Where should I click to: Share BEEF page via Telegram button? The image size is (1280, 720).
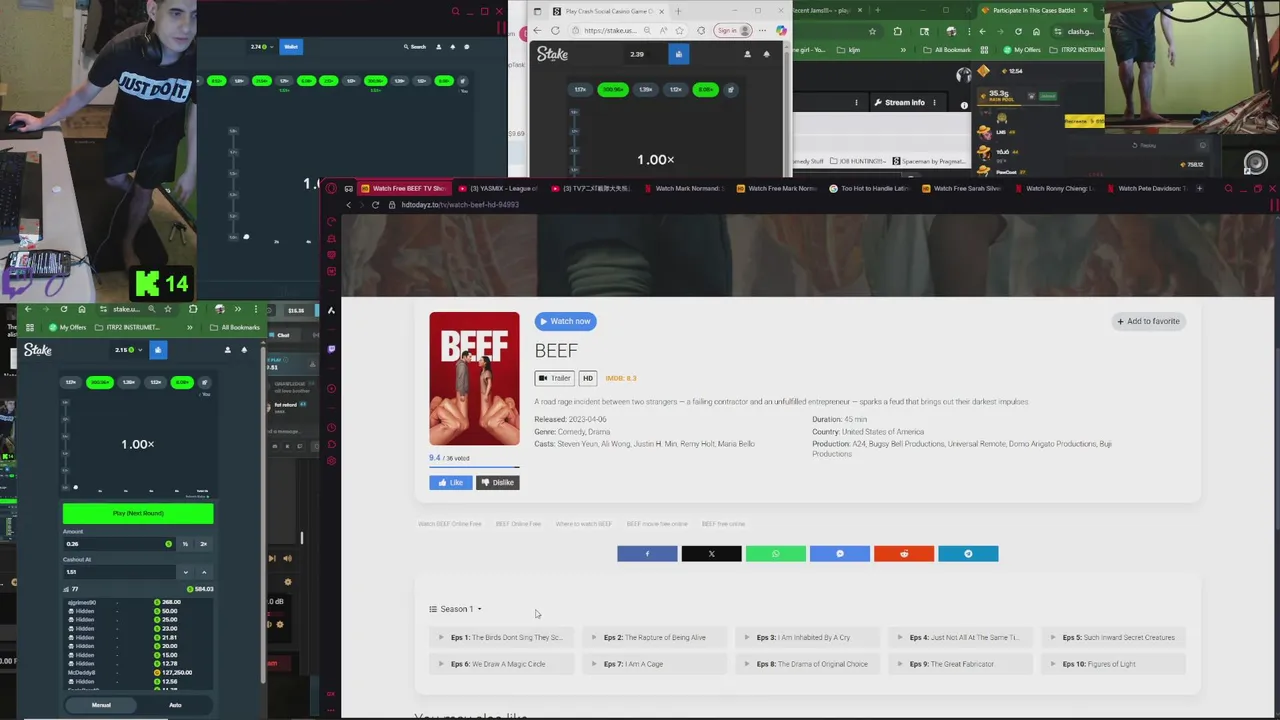pos(968,554)
